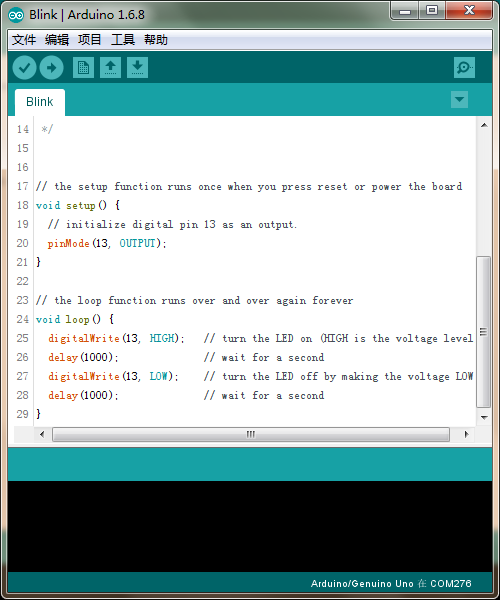
Task: Select the Blink sketch tab
Action: pos(40,102)
